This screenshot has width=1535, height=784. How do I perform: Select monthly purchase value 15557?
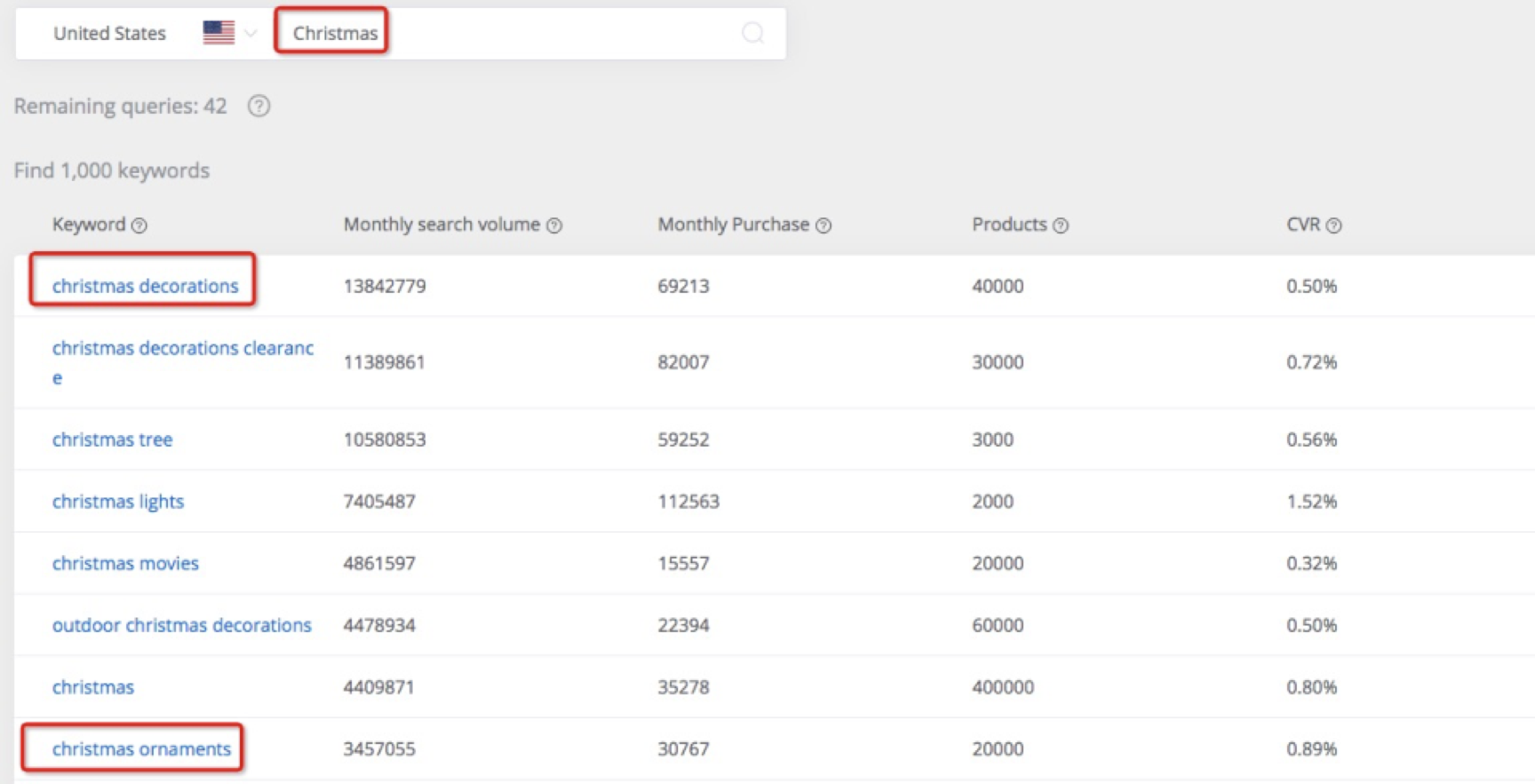coord(683,564)
